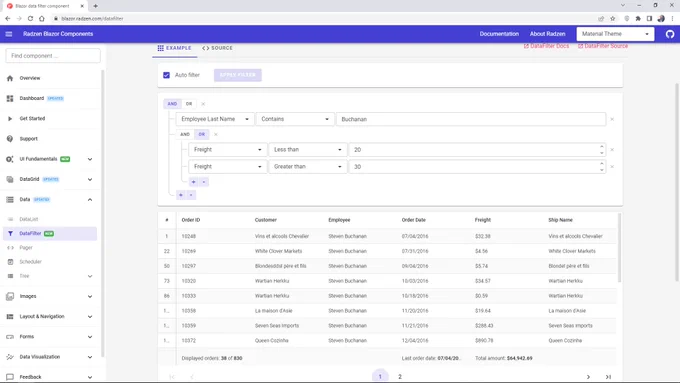
Task: Click the Support help icon
Action: point(10,139)
